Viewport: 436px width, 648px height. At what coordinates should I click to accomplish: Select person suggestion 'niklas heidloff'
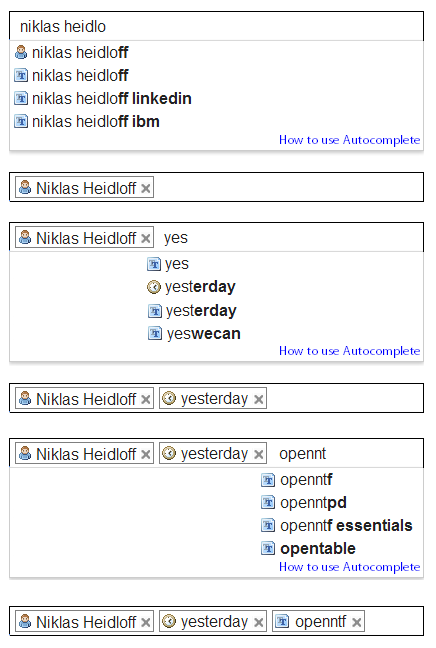point(71,52)
